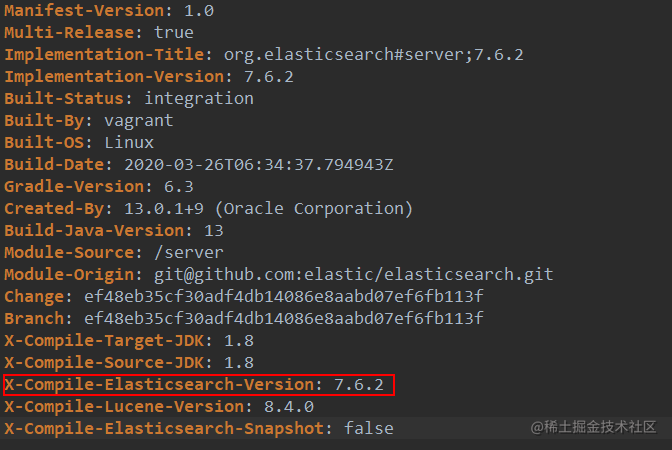Click the Build-Date timestamp value
Image resolution: width=672 pixels, height=450 pixels.
pyautogui.click(x=259, y=165)
